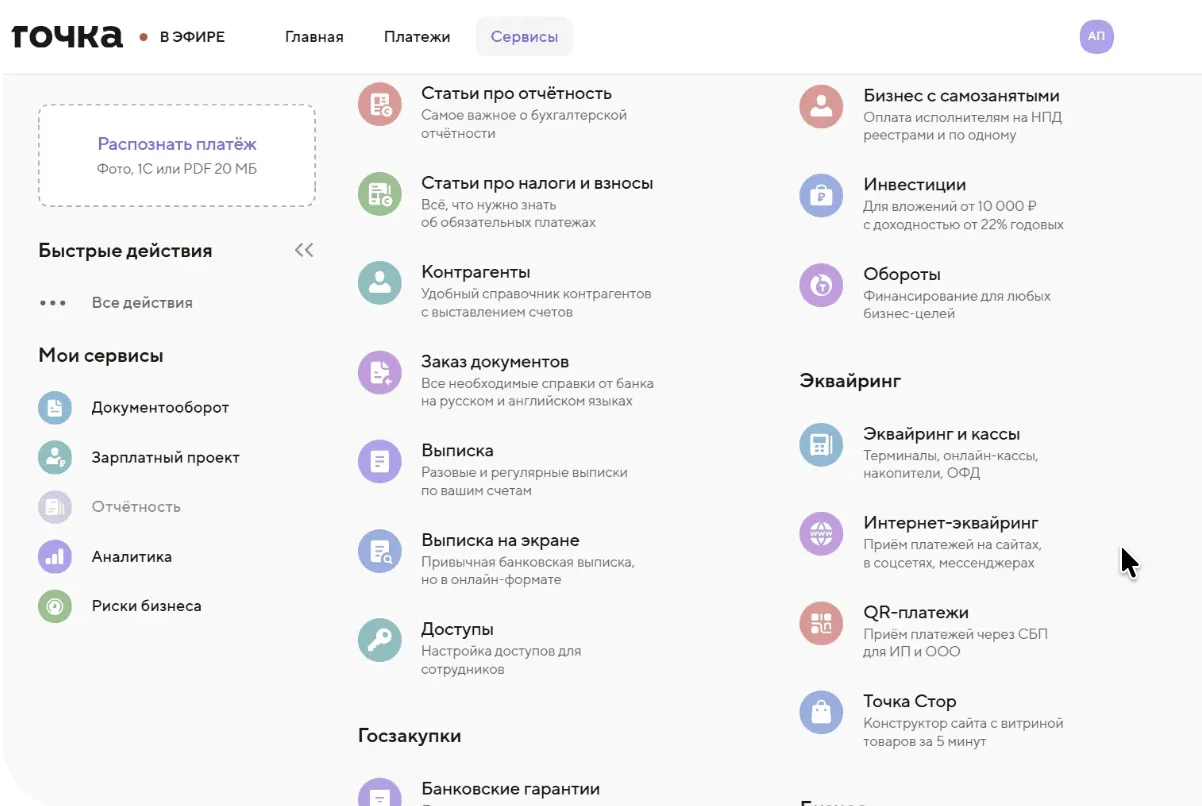Open the Контрагенты service icon
The height and width of the screenshot is (806, 1202).
click(379, 283)
